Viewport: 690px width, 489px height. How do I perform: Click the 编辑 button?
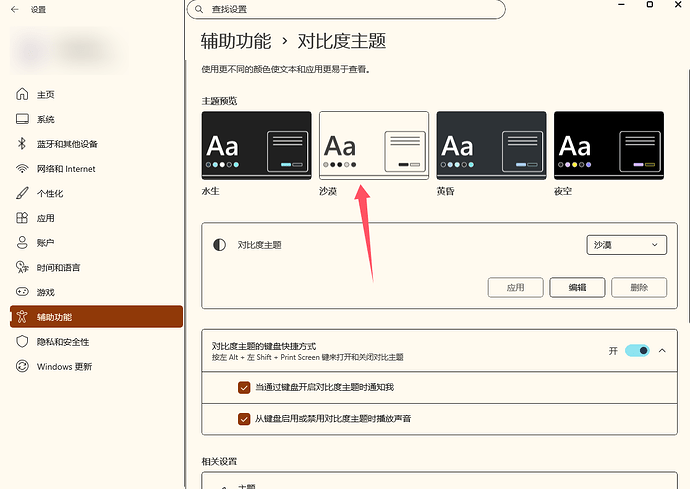point(577,287)
